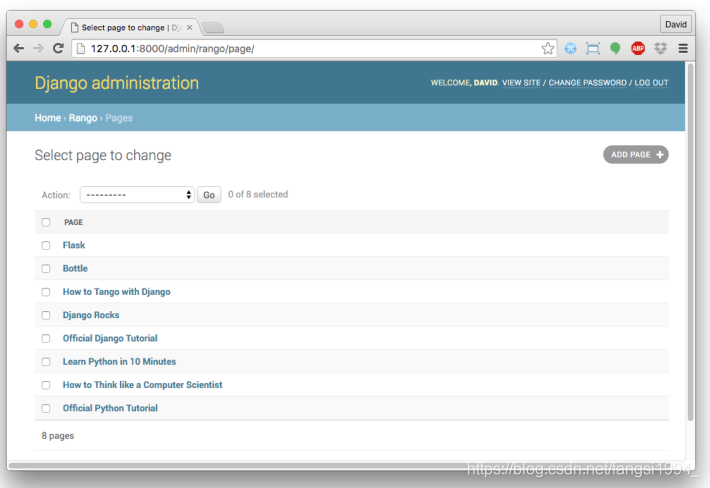Viewport: 710px width, 488px height.
Task: Click the browser forward arrow
Action: coord(38,48)
